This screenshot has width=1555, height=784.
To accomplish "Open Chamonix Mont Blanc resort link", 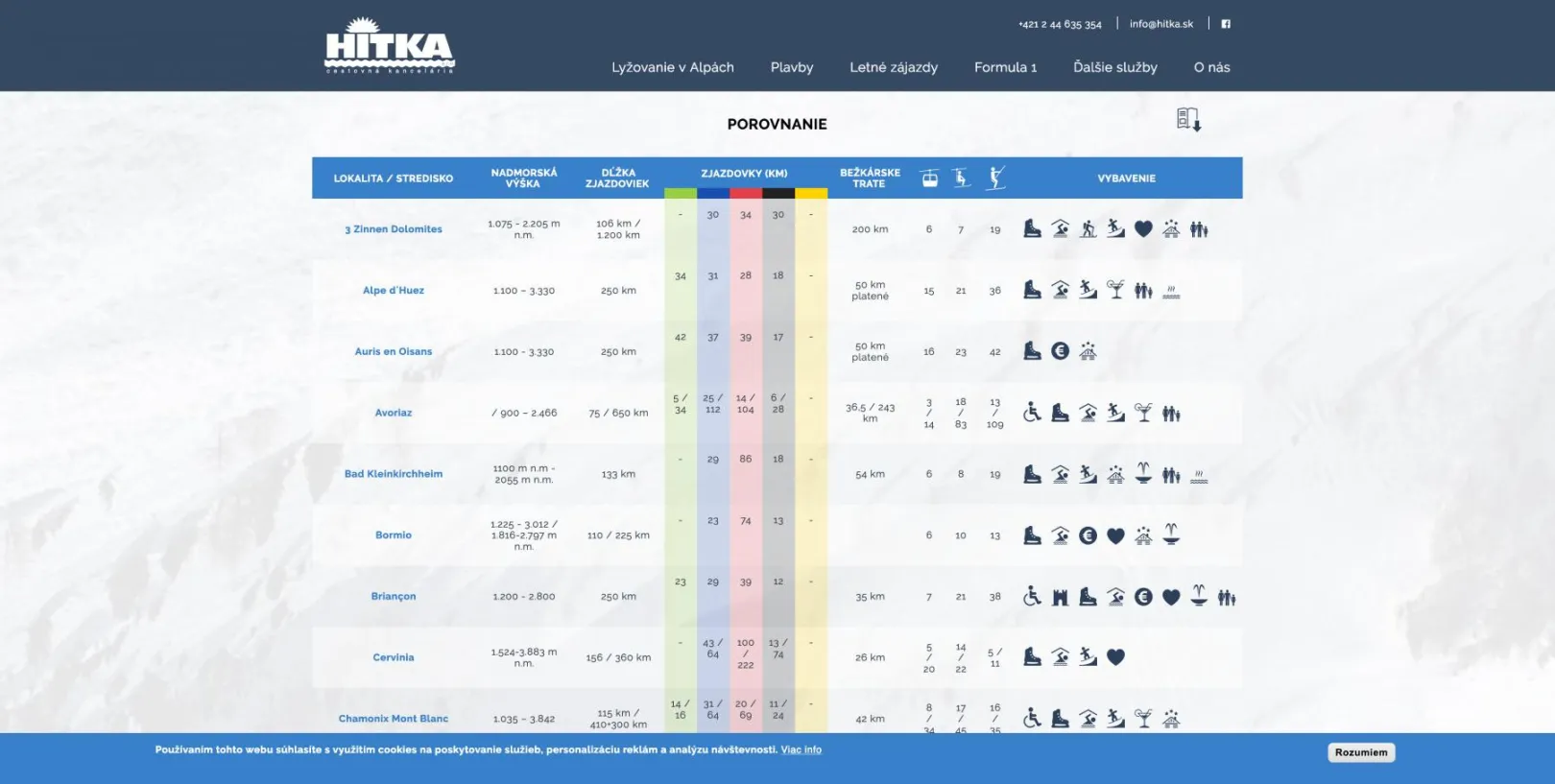I will click(394, 719).
